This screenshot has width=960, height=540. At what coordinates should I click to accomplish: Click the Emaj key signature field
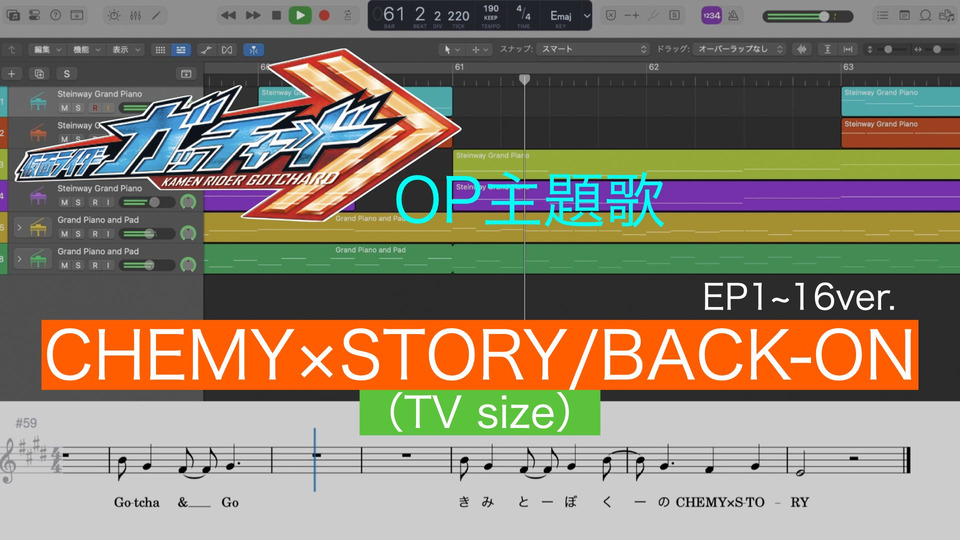pyautogui.click(x=560, y=16)
